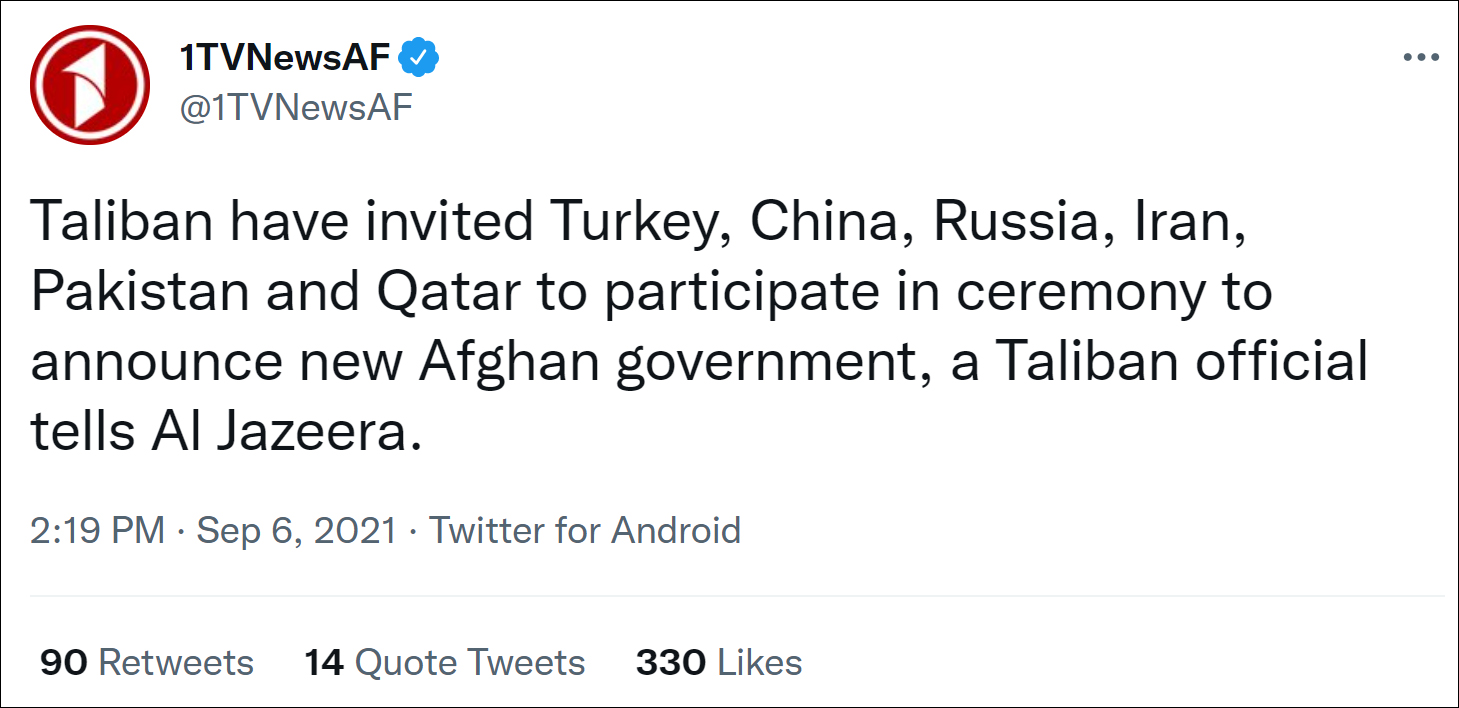View the 14 Quote Tweets list
1459x708 pixels.
(x=445, y=662)
